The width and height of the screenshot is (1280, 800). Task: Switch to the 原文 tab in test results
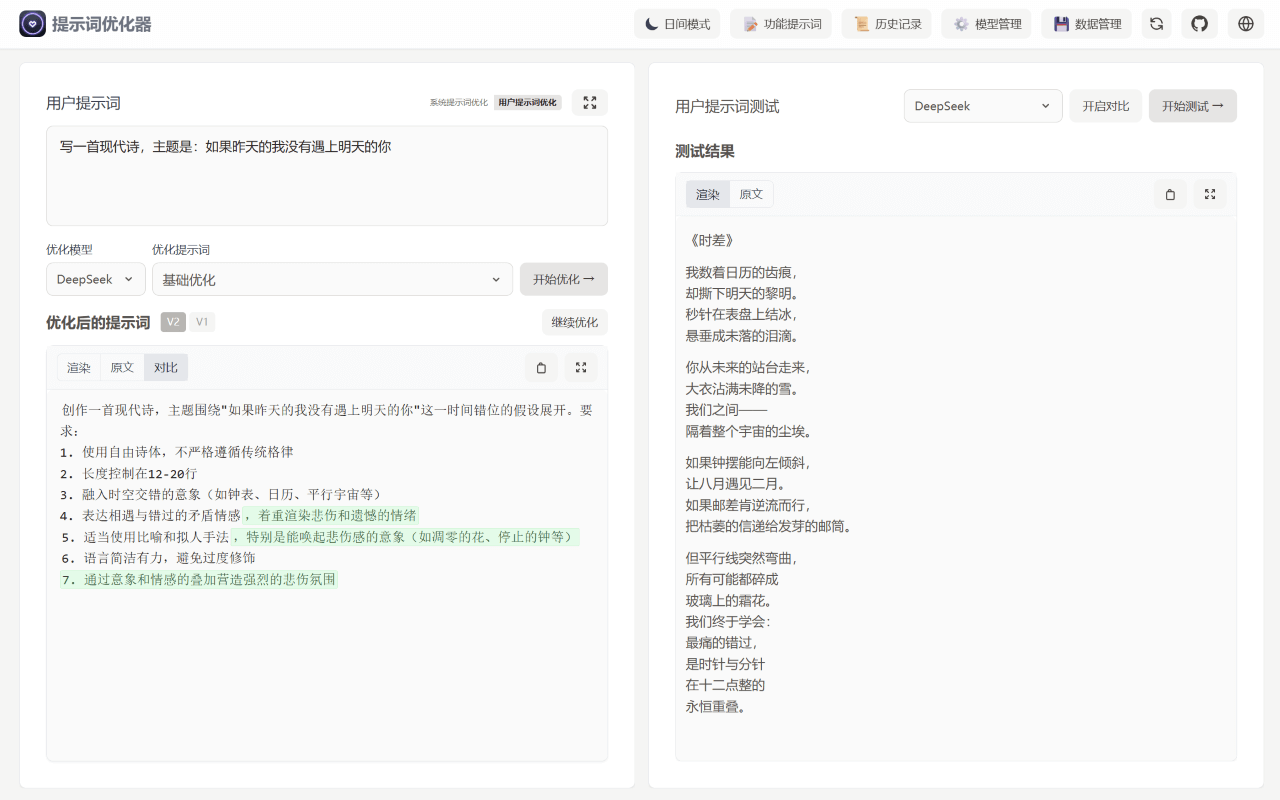tap(751, 193)
